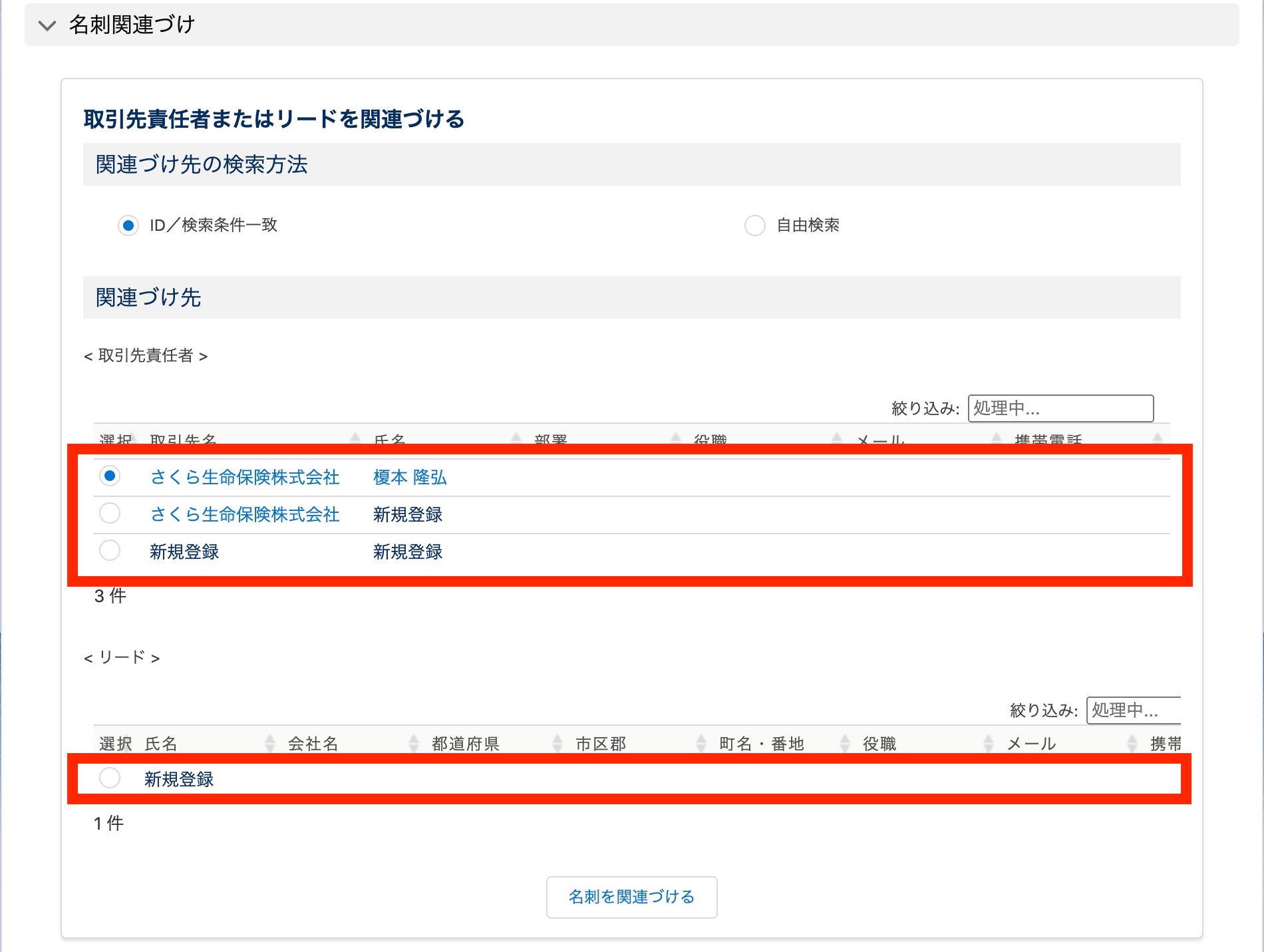Focus the 絞り込み filter field for リード
Image resolution: width=1264 pixels, height=952 pixels.
pos(1133,710)
